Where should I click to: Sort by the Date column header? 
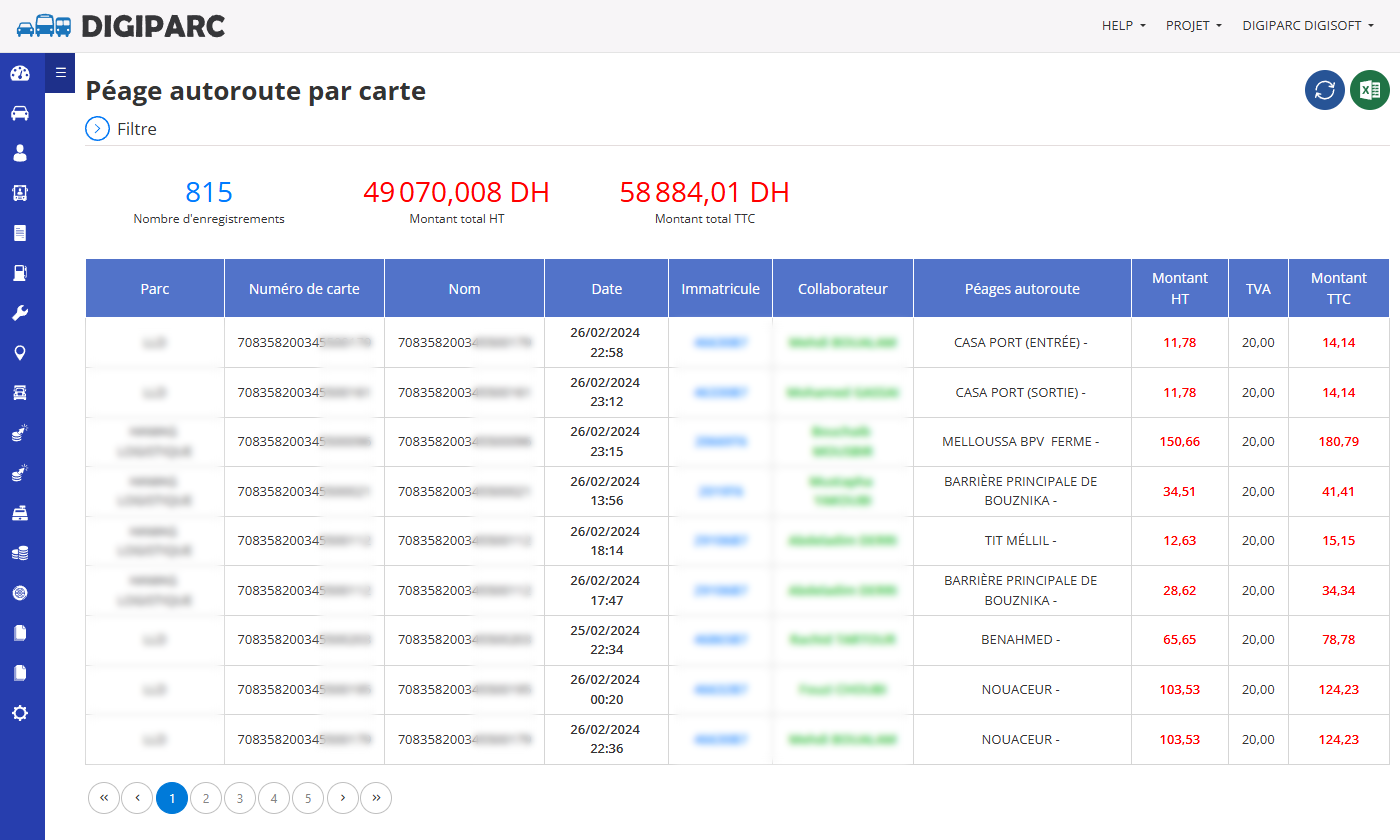point(607,289)
